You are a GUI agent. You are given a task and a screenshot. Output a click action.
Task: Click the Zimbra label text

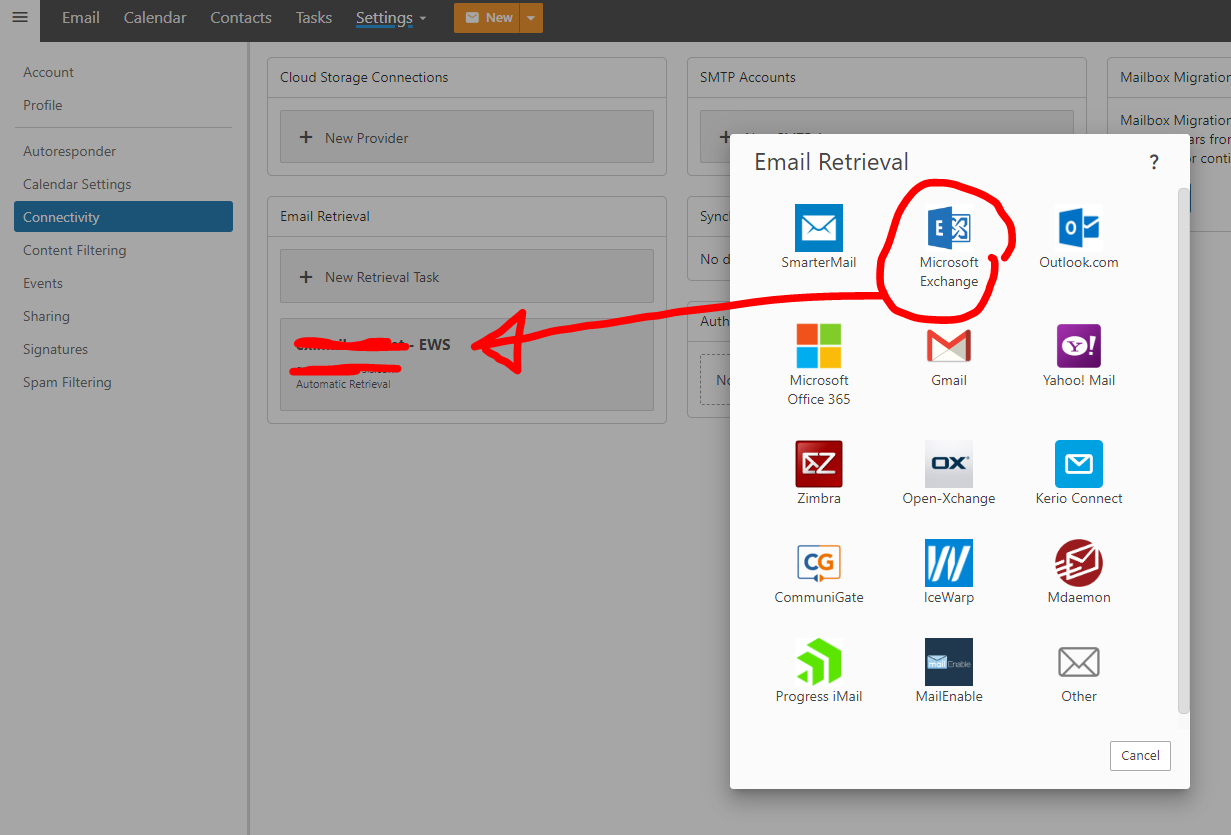(x=819, y=499)
